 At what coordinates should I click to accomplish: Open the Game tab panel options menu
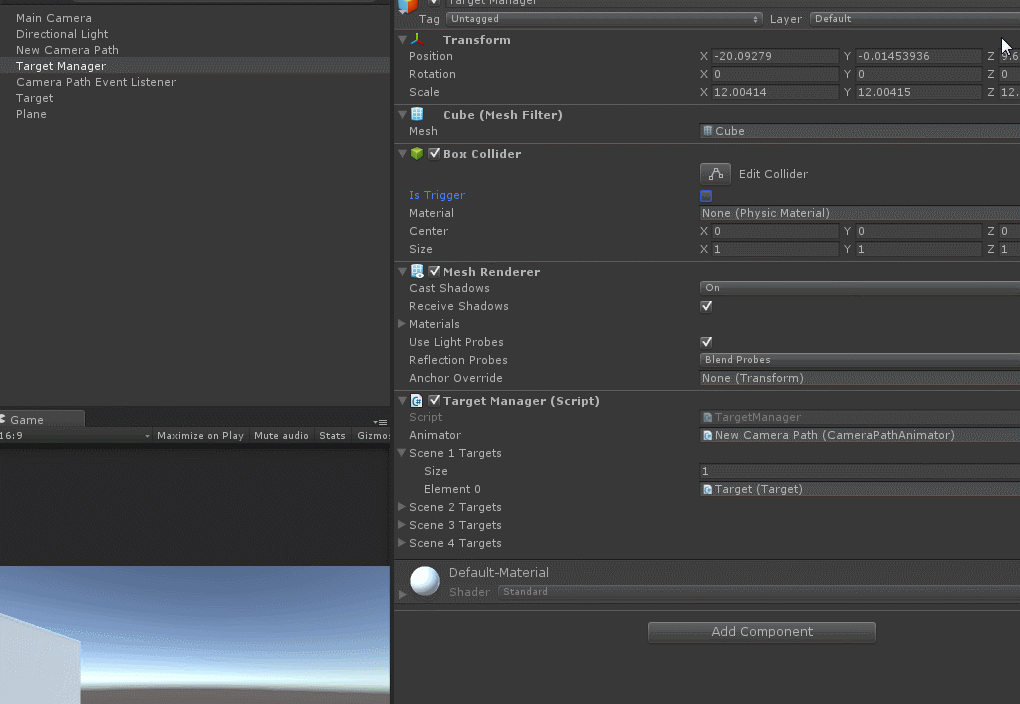click(x=381, y=422)
